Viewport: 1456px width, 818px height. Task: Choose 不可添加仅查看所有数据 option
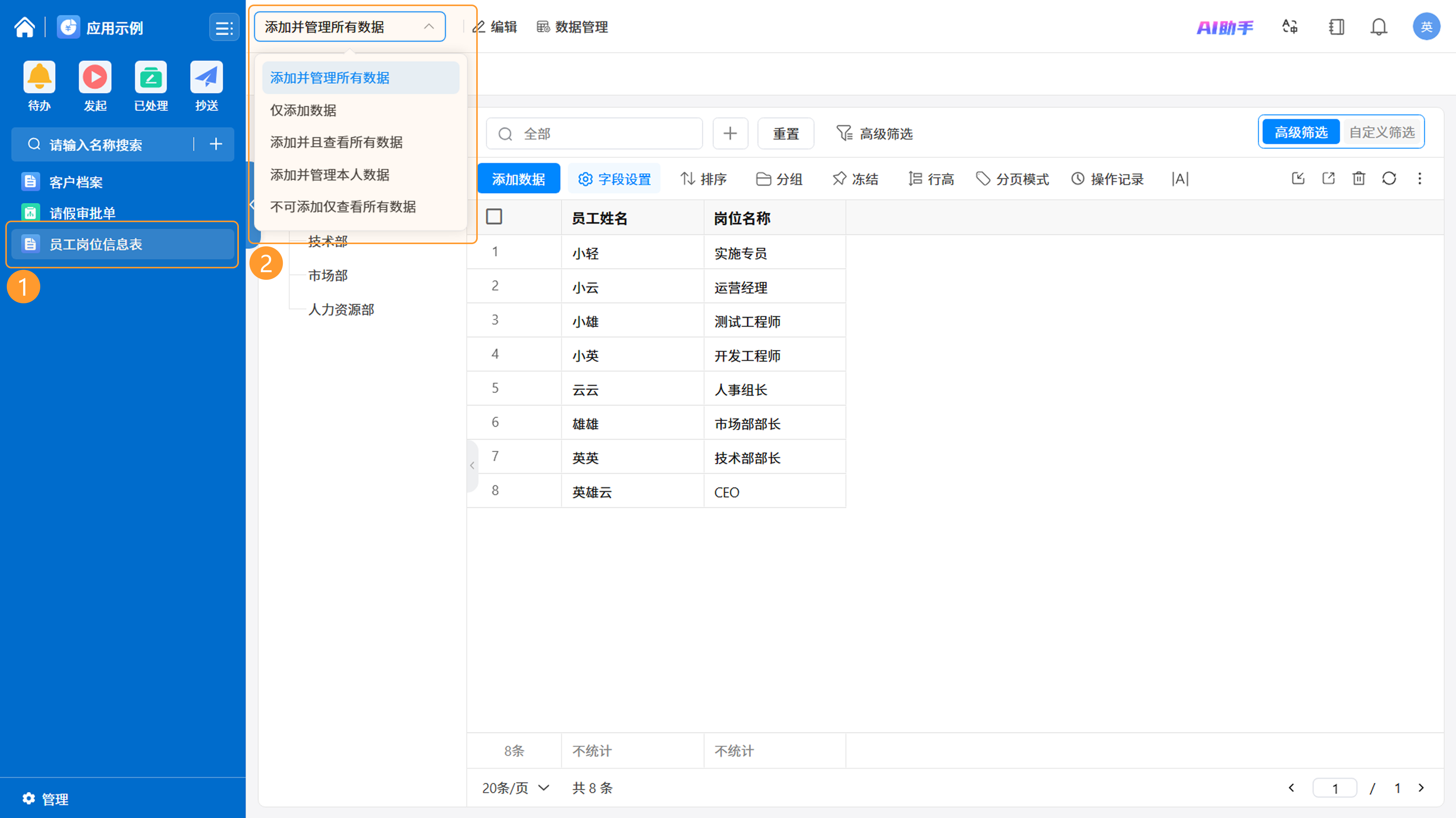click(x=361, y=207)
